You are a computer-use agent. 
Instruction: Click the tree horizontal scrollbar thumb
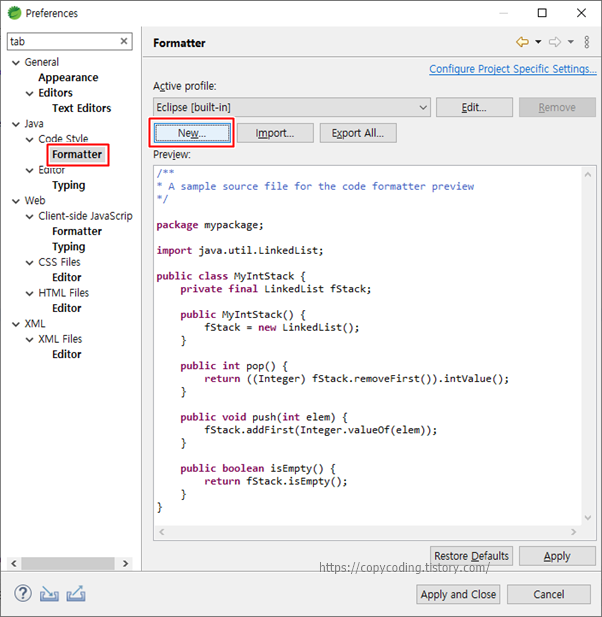coord(68,563)
